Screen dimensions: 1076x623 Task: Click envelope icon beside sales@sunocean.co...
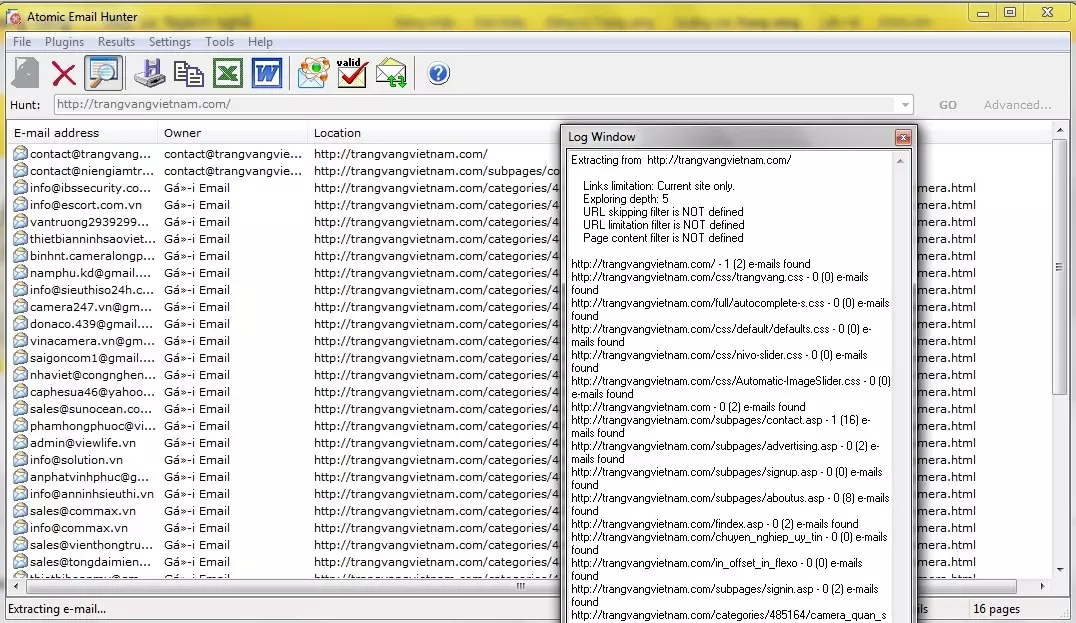[x=20, y=408]
